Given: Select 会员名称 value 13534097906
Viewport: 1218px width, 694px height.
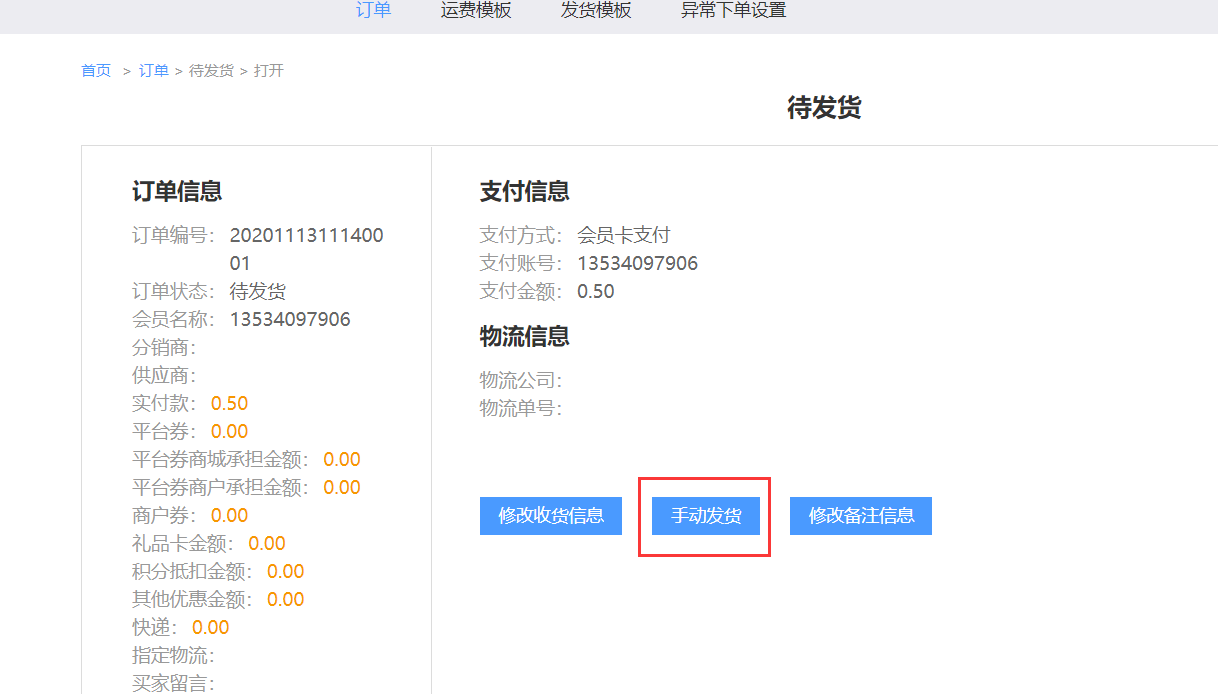Looking at the screenshot, I should [290, 320].
